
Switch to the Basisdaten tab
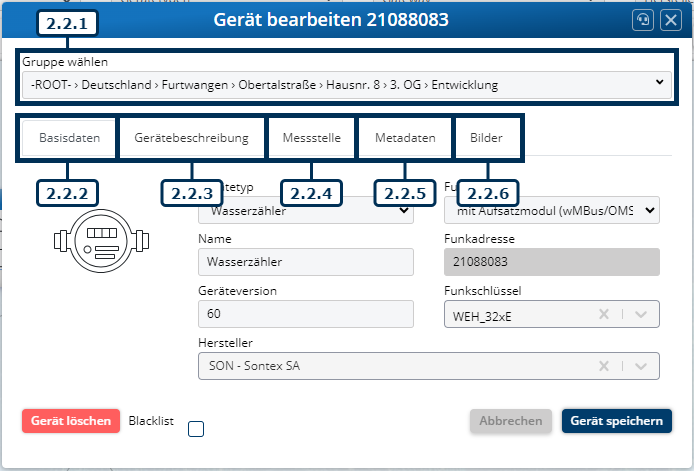[69, 139]
